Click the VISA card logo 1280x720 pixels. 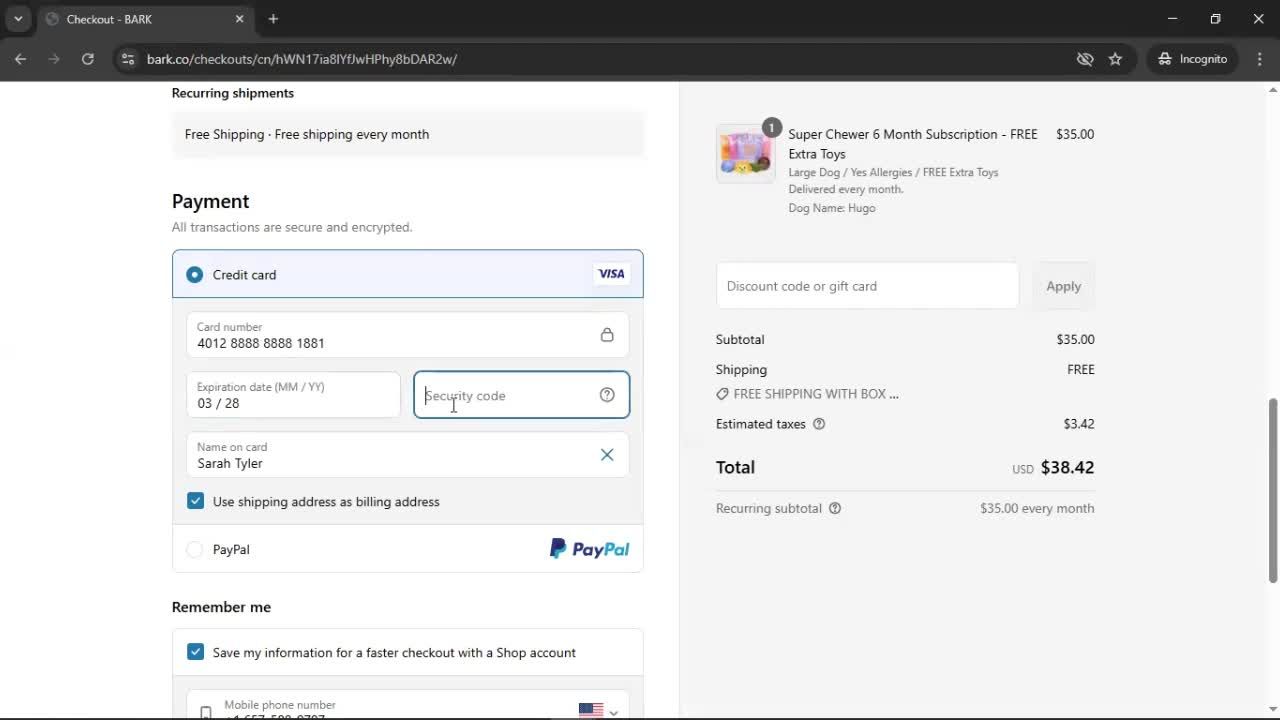611,274
